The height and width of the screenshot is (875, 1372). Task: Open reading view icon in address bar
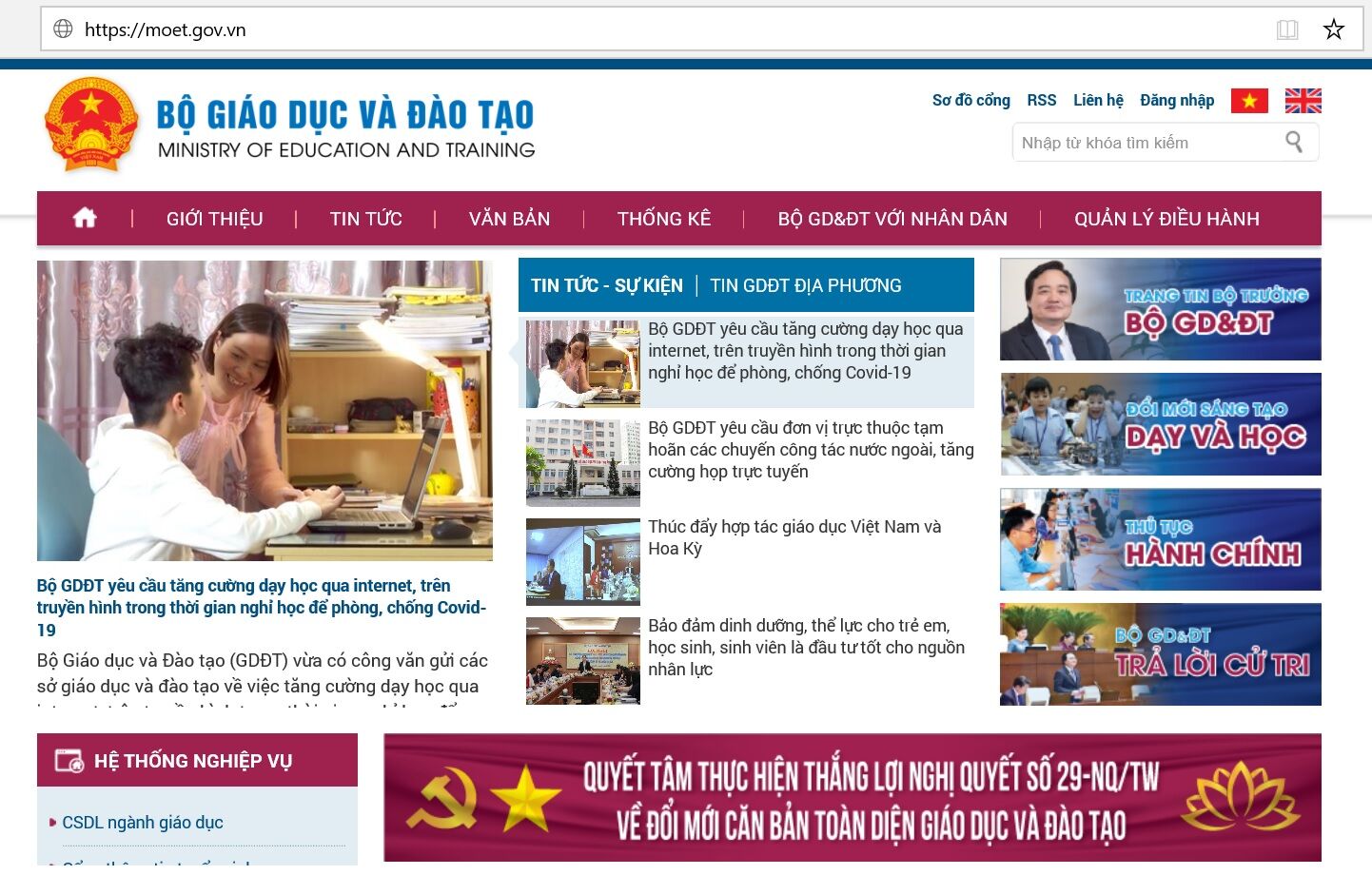pos(1287,29)
